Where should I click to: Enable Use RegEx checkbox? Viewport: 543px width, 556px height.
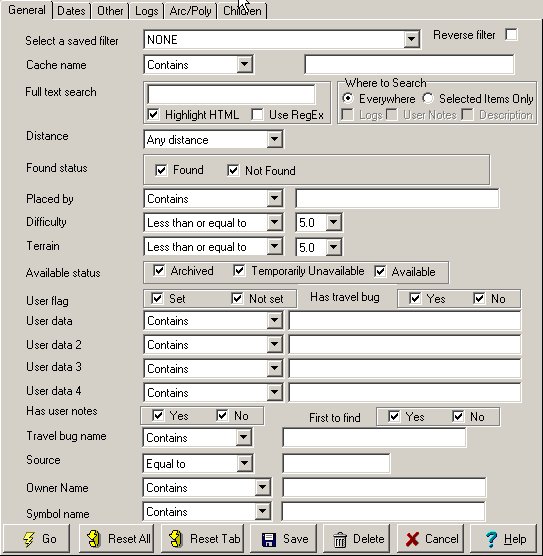coord(257,115)
